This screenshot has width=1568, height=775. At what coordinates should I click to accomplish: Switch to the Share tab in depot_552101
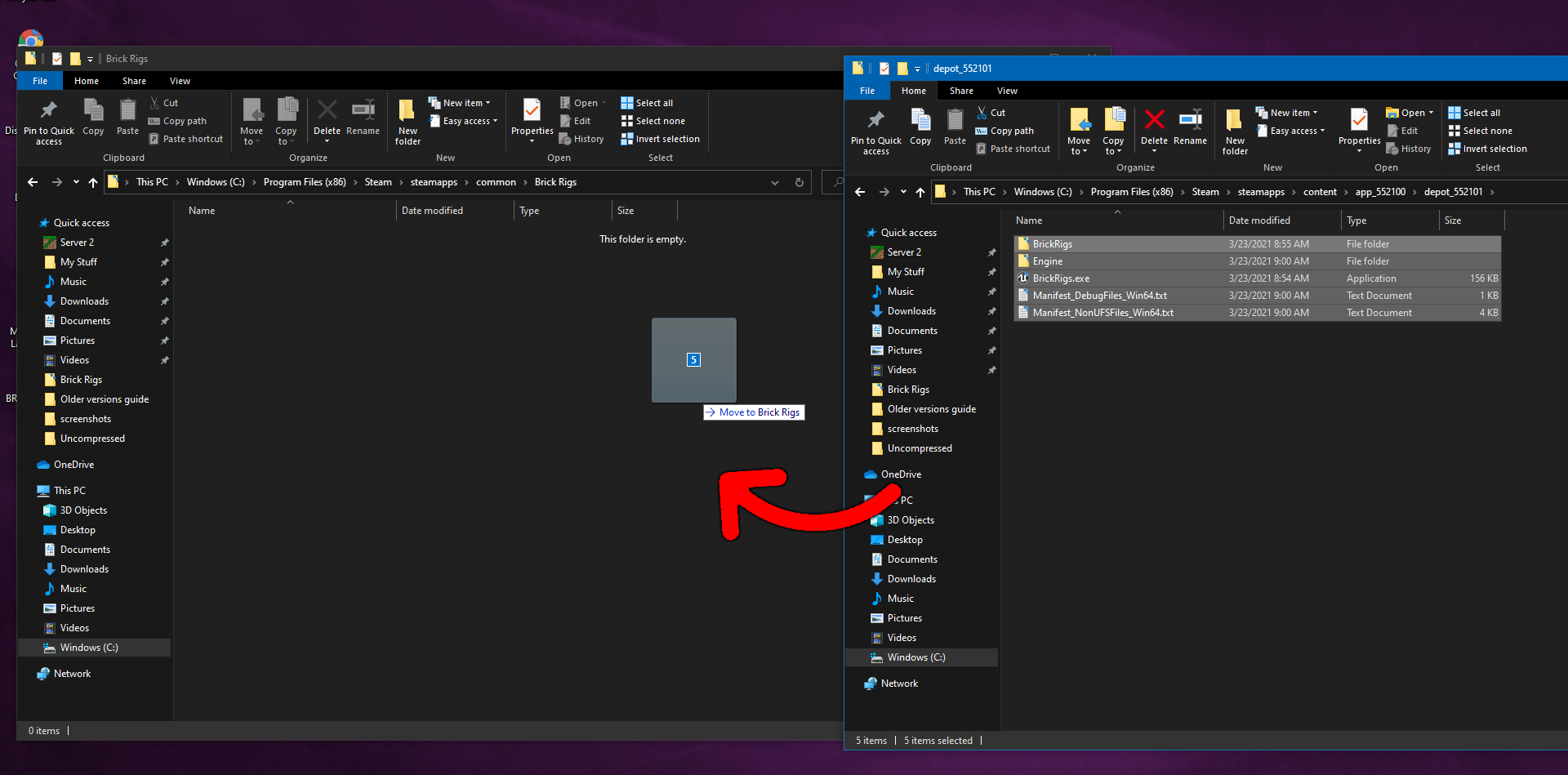click(961, 91)
